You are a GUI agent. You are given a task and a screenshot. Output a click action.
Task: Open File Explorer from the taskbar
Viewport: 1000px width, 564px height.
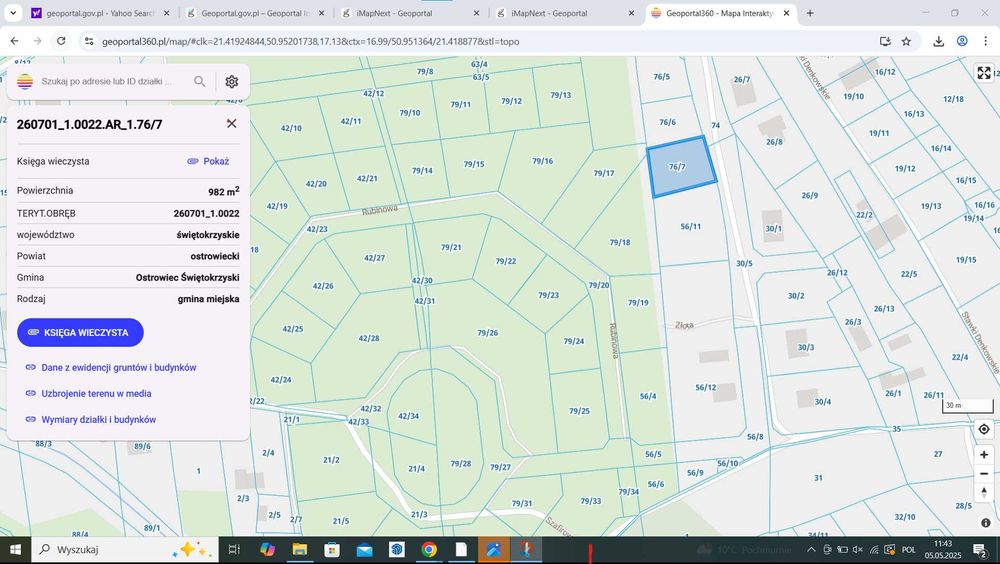[x=300, y=549]
